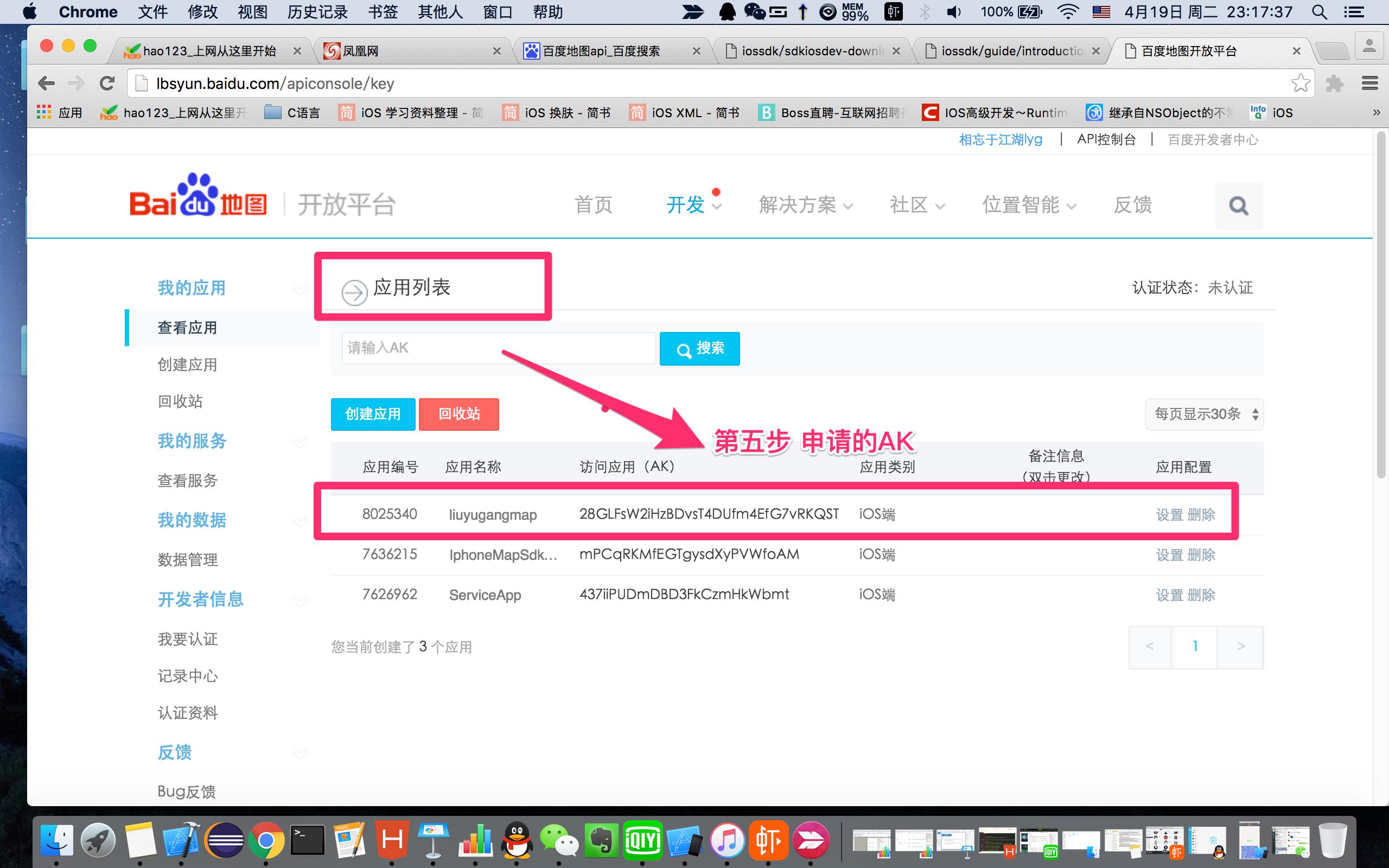Open 查看服务 in the sidebar
The image size is (1389, 868).
point(188,481)
